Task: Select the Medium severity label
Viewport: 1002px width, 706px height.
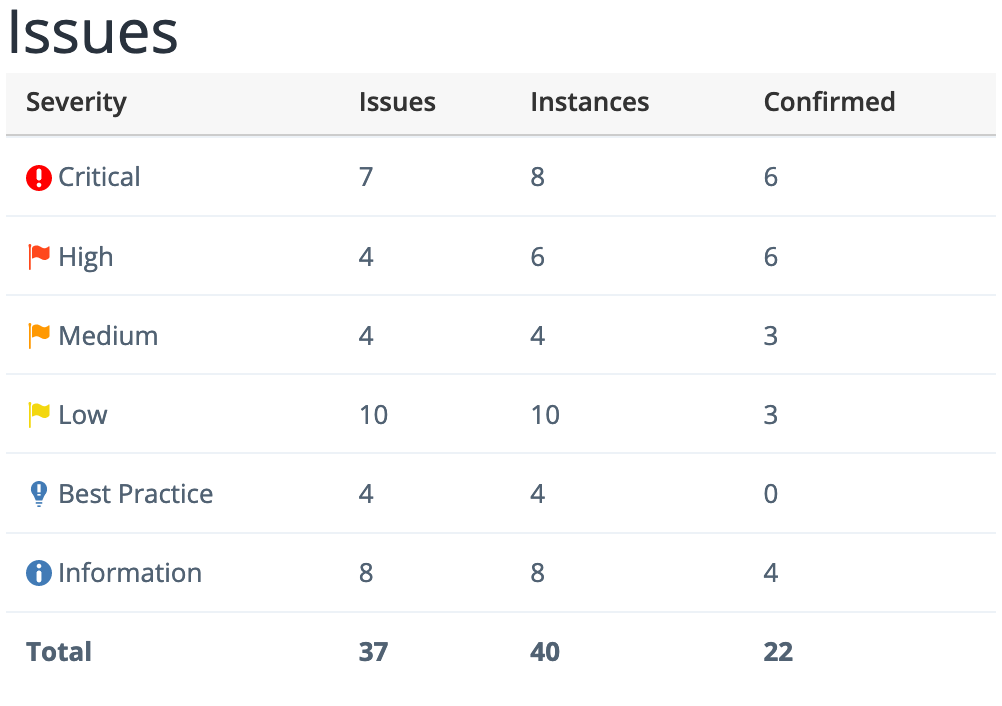Action: [108, 336]
